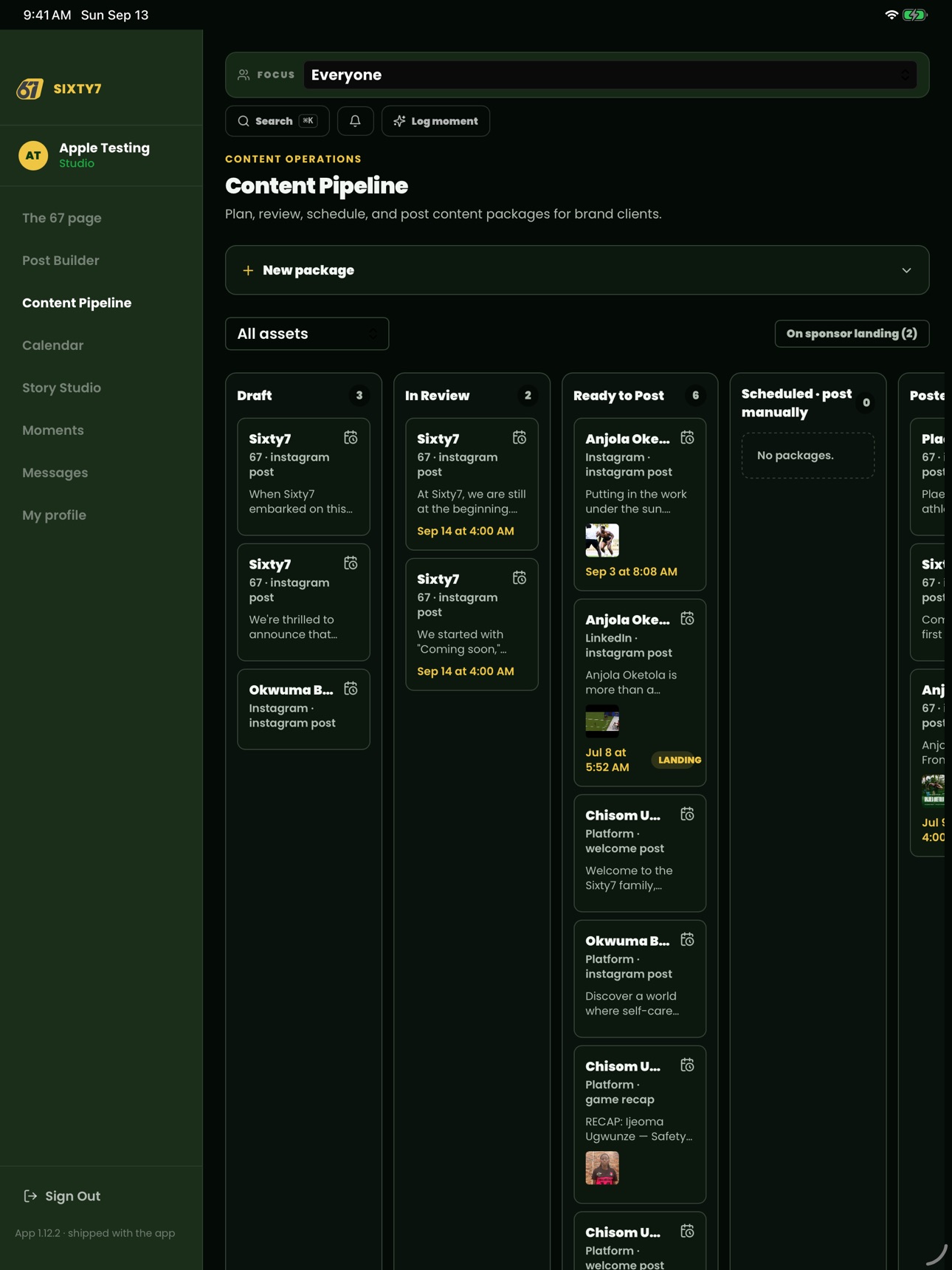Click Wi-Fi status icon
This screenshot has width=952, height=1270.
pos(891,15)
